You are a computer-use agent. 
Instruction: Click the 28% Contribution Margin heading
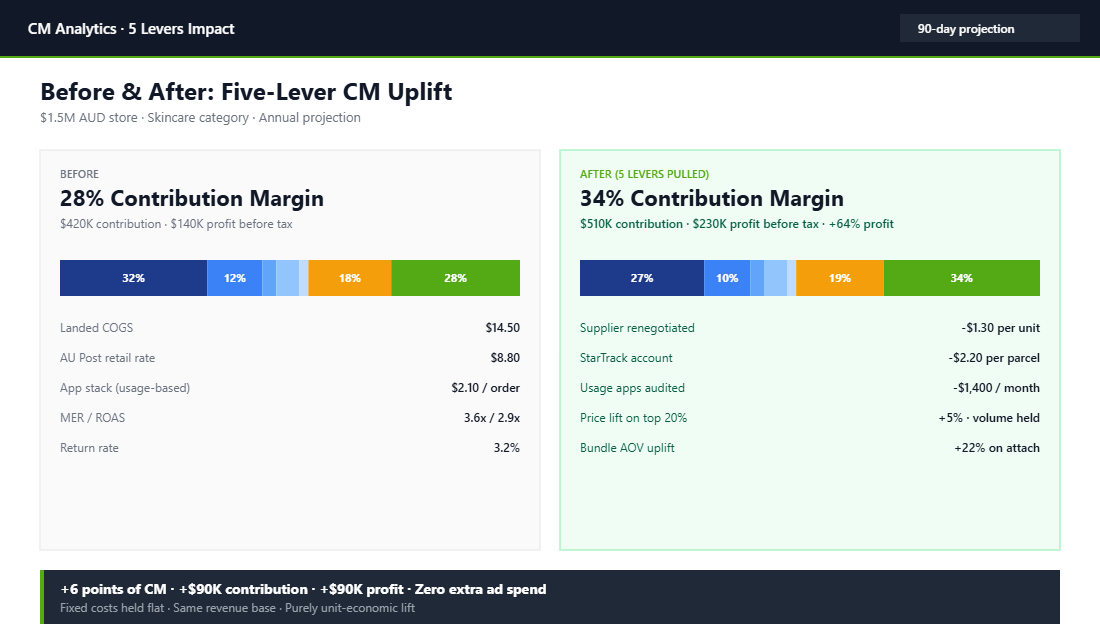tap(191, 199)
